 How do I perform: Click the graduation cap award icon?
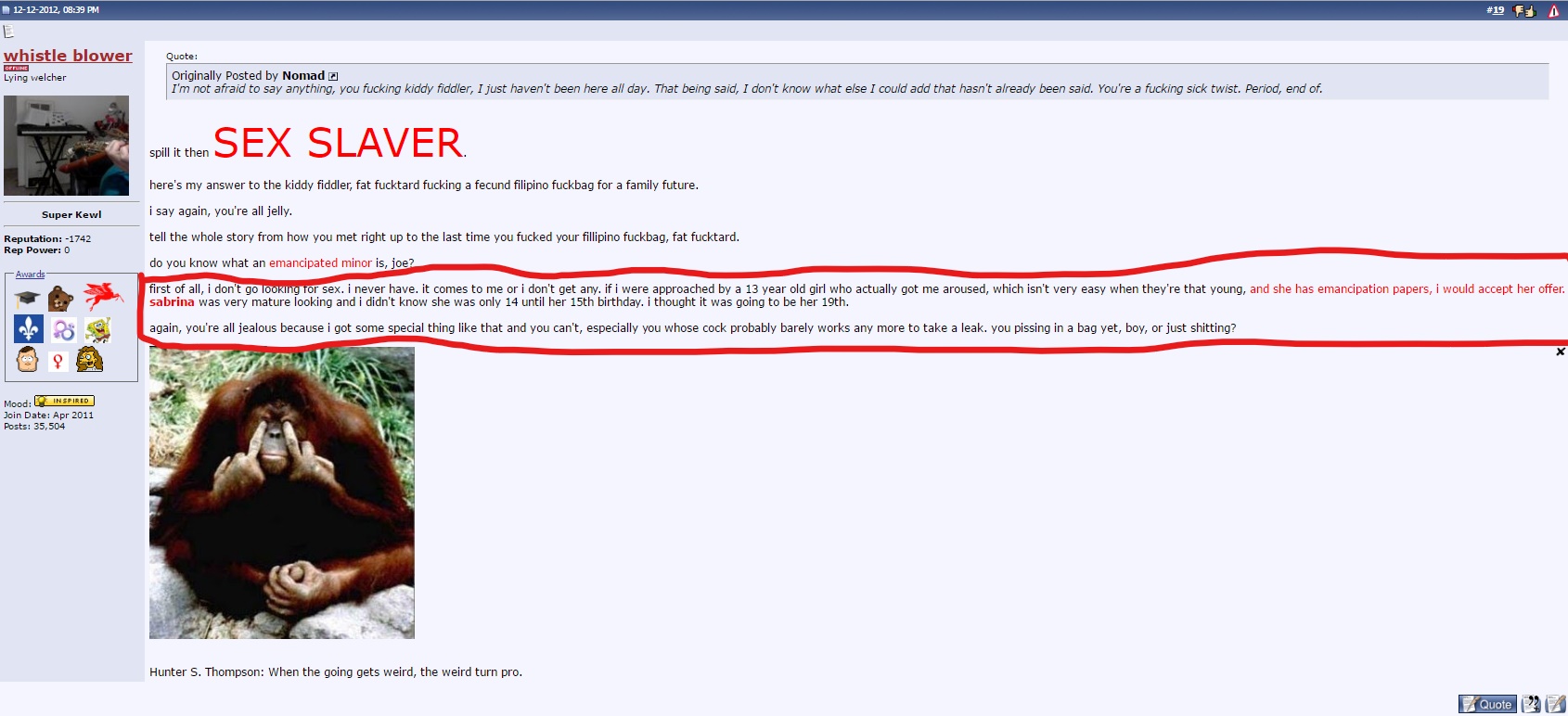tap(27, 299)
